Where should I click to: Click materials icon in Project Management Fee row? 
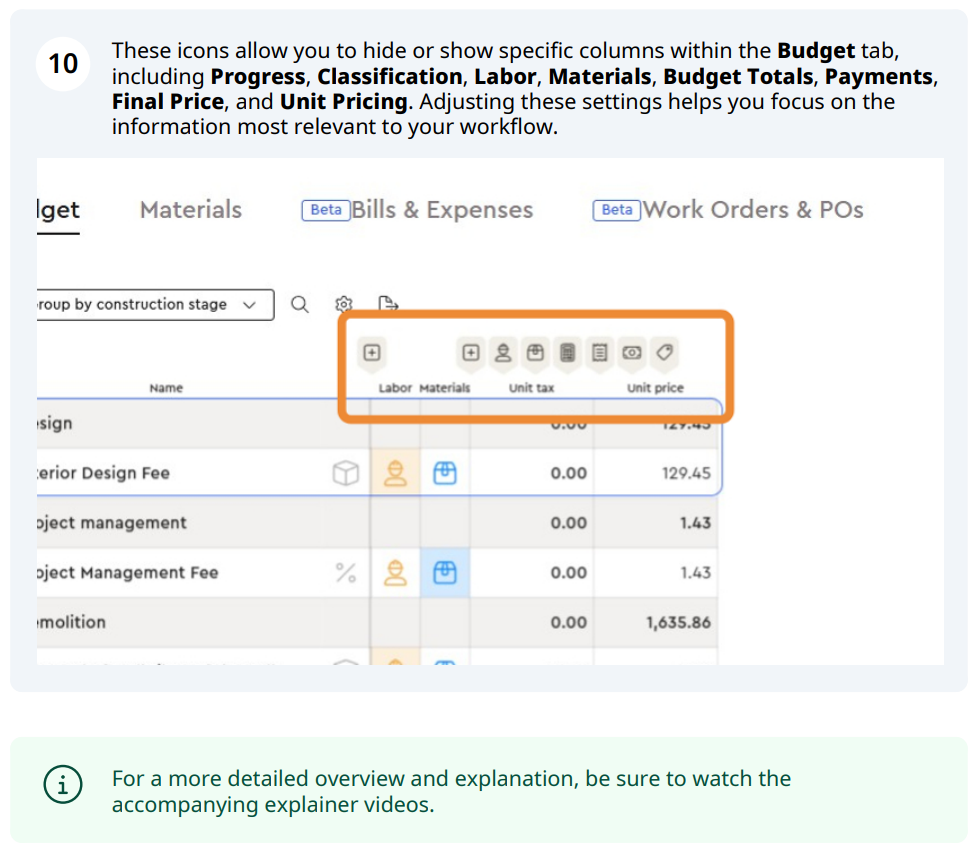(x=445, y=573)
